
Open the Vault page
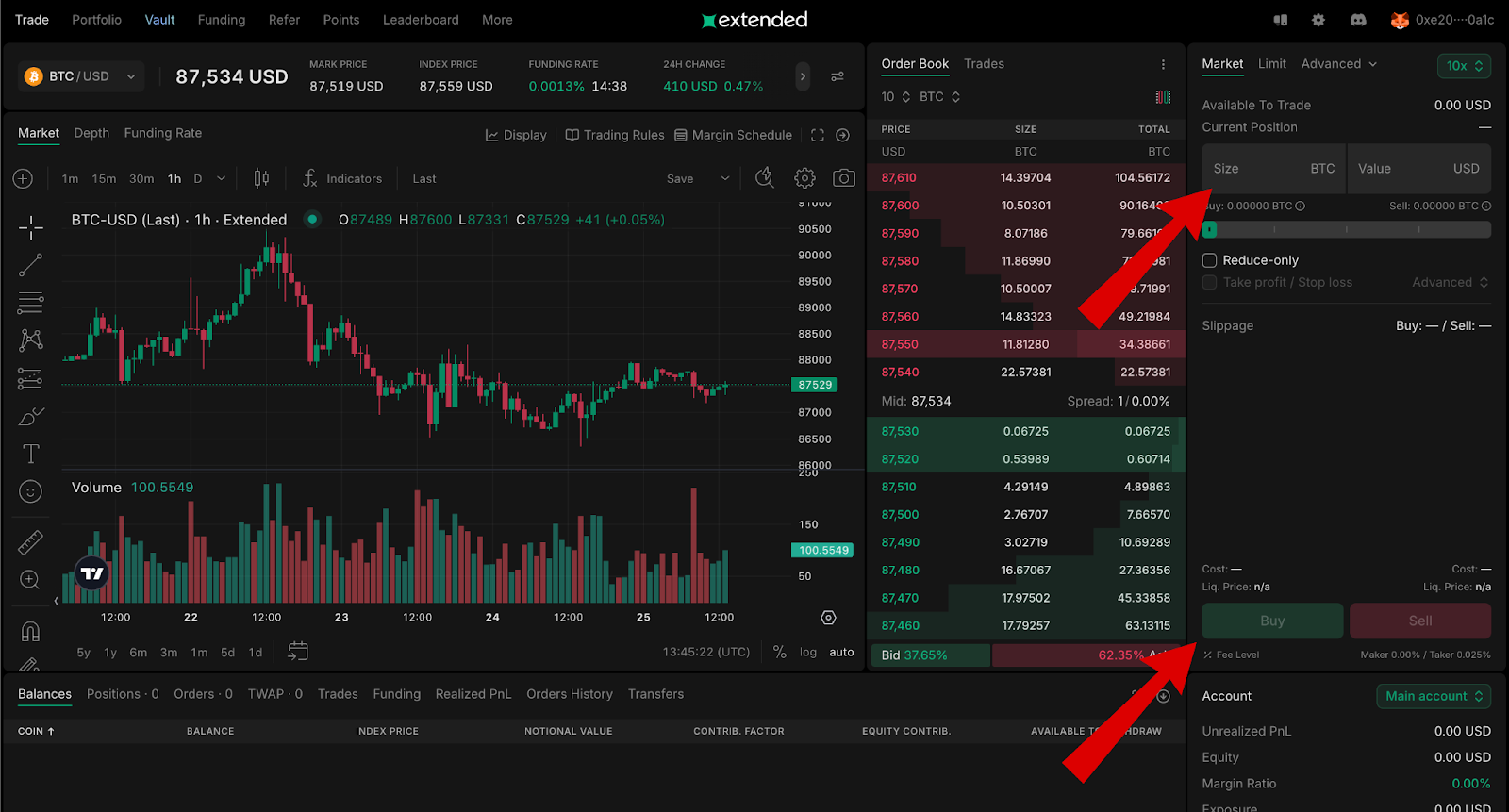click(159, 20)
